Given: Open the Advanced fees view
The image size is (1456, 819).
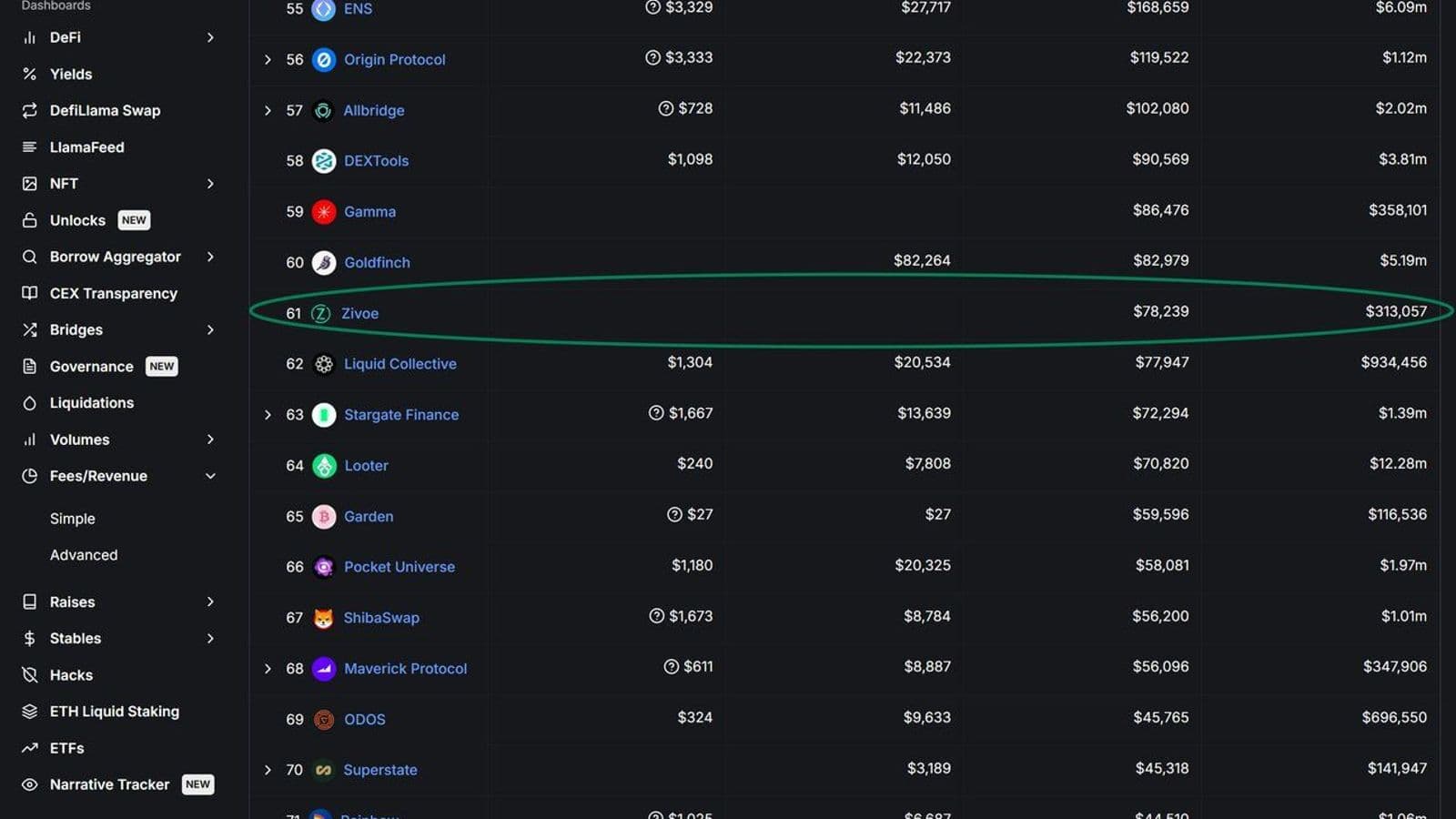Looking at the screenshot, I should point(84,555).
